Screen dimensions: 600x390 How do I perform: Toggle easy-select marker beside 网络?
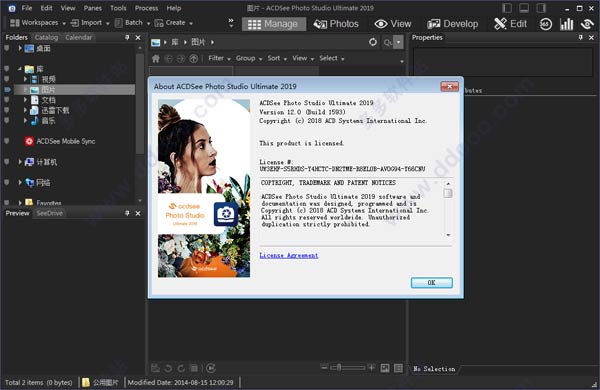pos(7,183)
